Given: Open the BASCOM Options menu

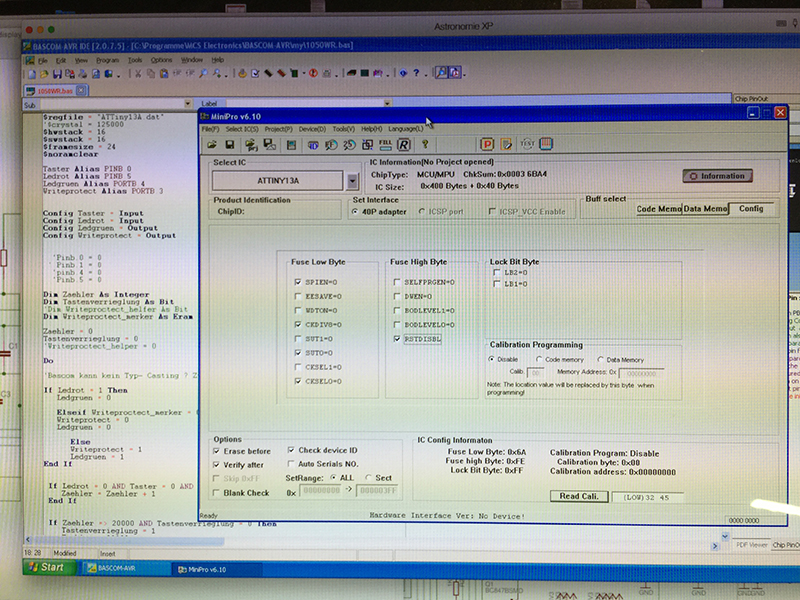Looking at the screenshot, I should [161, 60].
